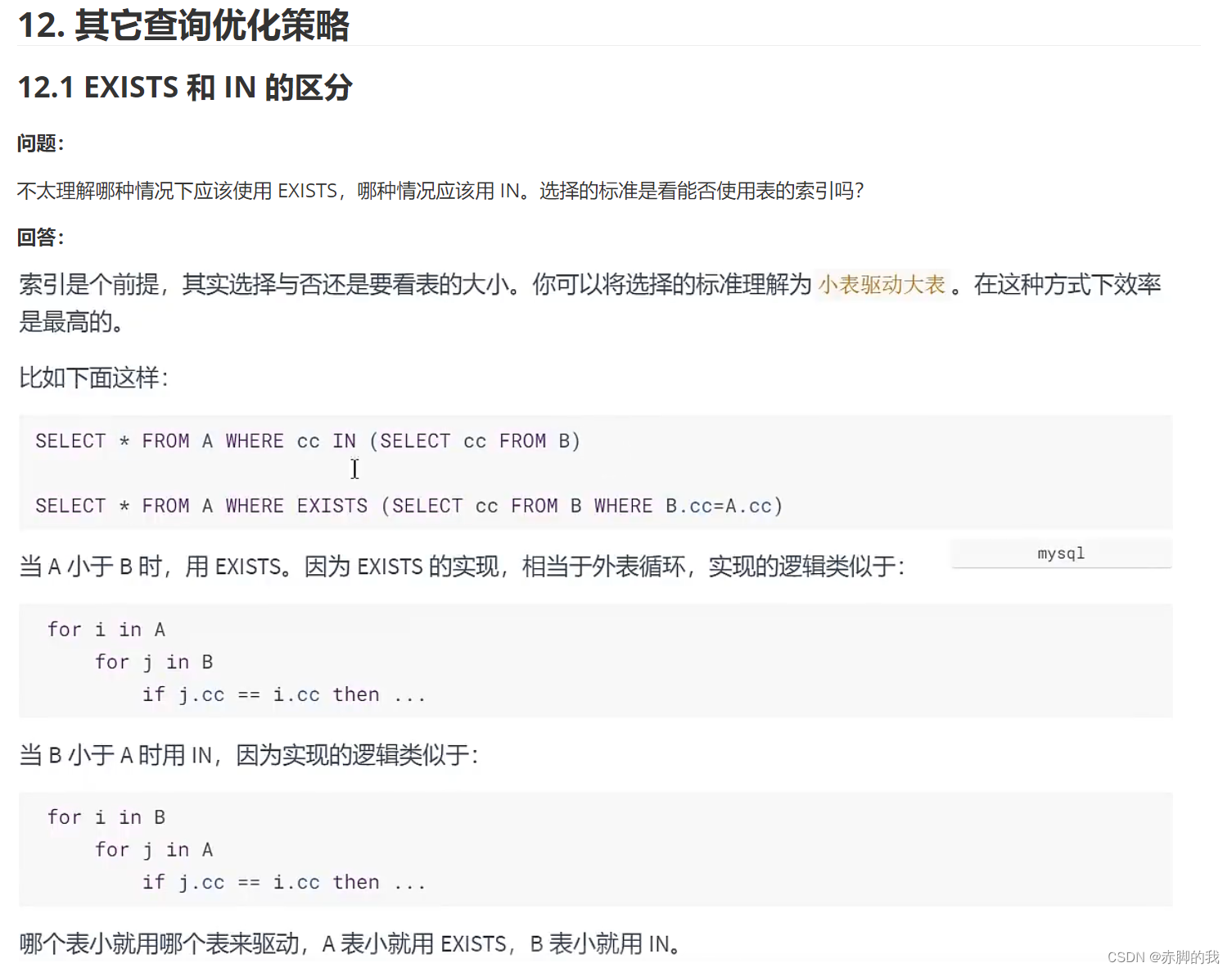Click the 'for j in A' code line
This screenshot has width=1232, height=972.
[x=154, y=850]
